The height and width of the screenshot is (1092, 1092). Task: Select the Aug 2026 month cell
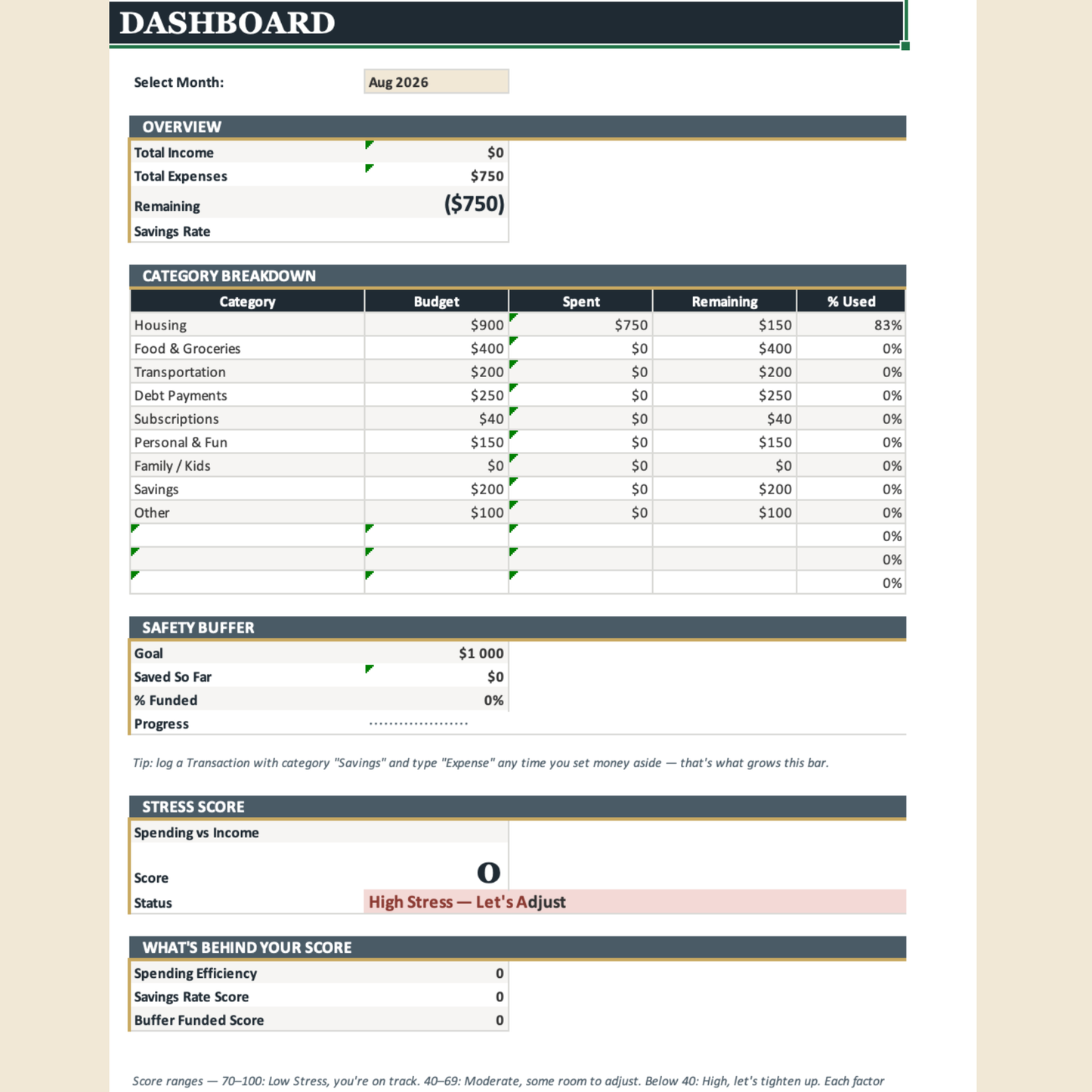point(436,82)
